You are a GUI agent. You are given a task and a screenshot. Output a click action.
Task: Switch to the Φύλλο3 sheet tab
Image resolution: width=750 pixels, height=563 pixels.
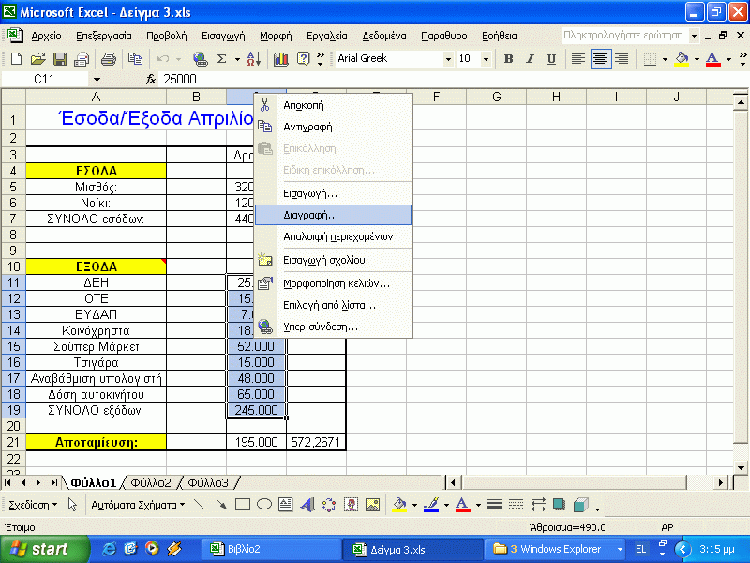[x=208, y=483]
